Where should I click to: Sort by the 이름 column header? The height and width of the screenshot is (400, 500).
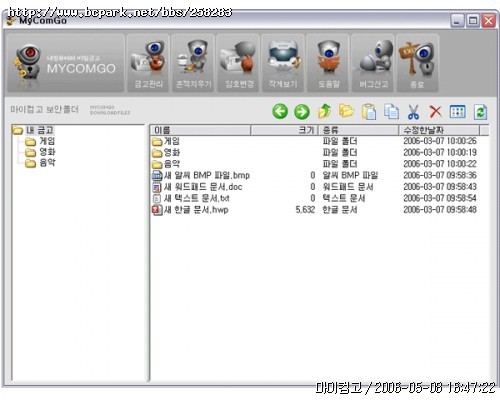pyautogui.click(x=200, y=130)
